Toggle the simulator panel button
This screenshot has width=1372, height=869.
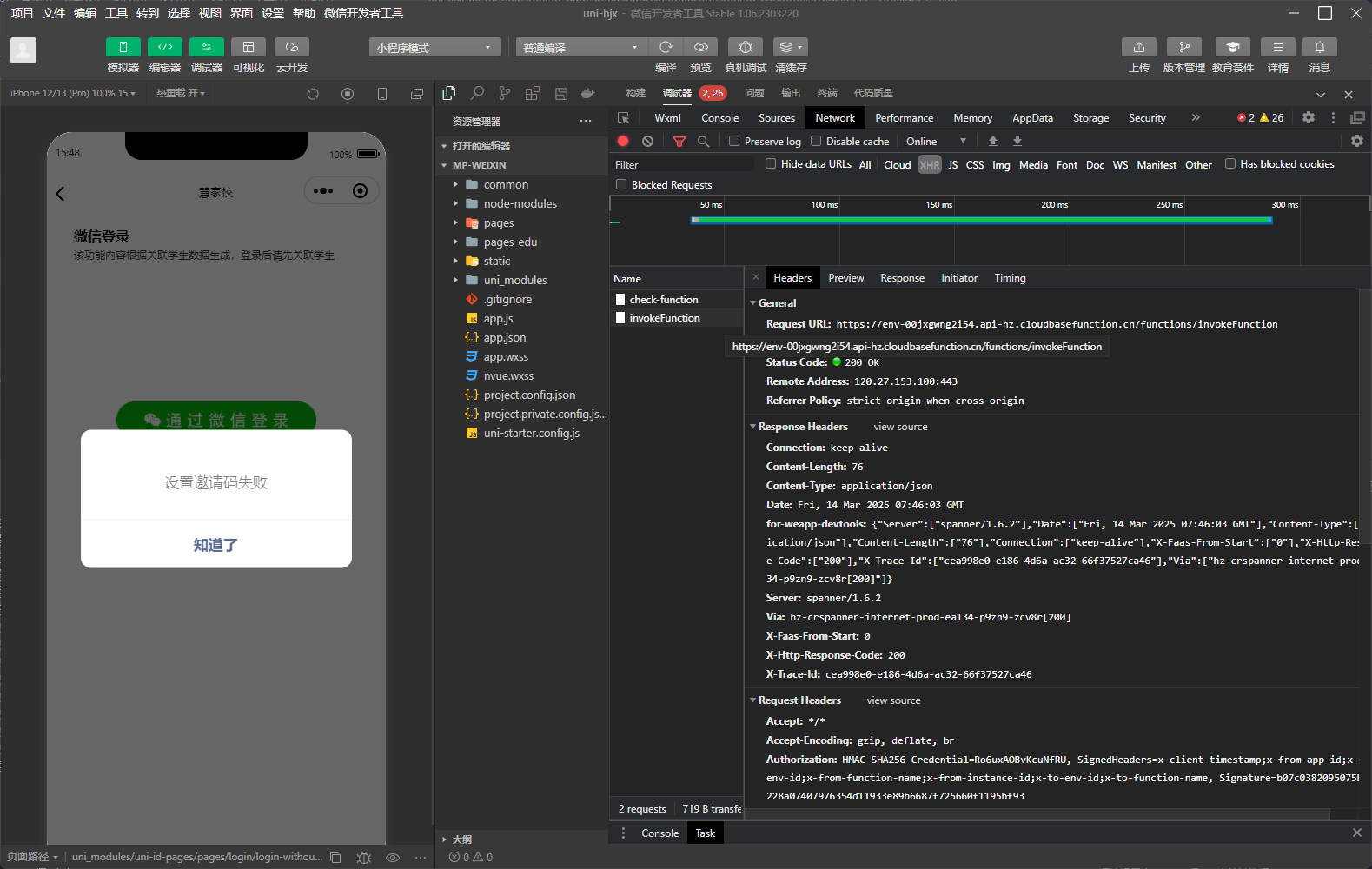(x=123, y=47)
